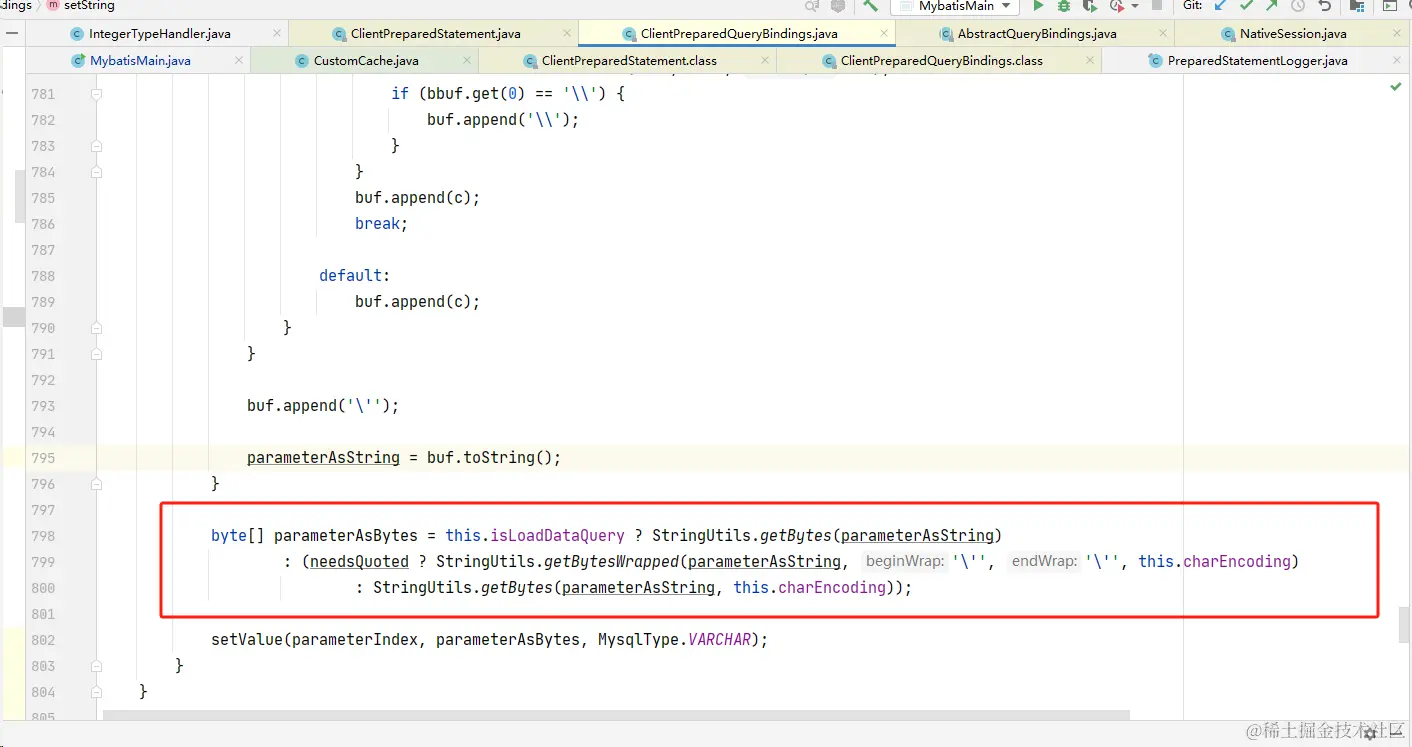The image size is (1412, 747).
Task: Click the gutter line number 795
Action: (43, 458)
